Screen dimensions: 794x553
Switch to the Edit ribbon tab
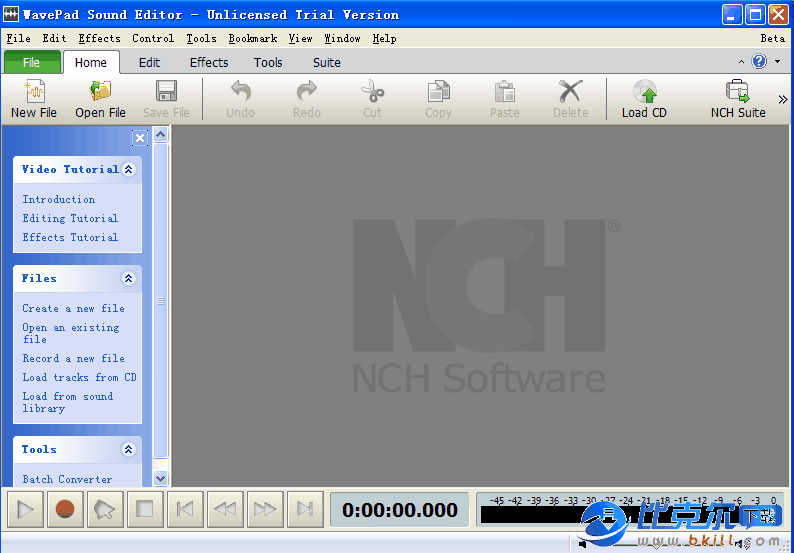pyautogui.click(x=149, y=62)
